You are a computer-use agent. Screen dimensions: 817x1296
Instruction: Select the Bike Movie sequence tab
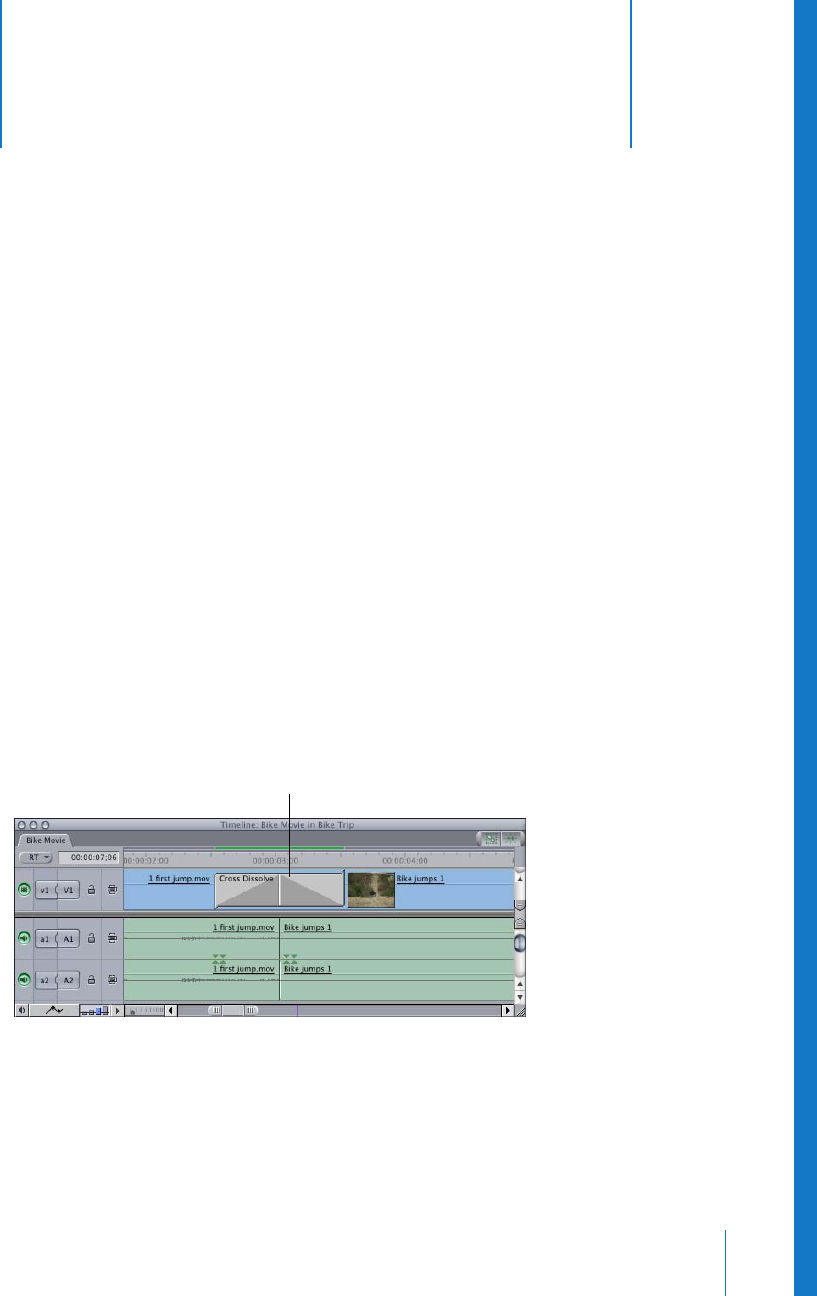43,841
